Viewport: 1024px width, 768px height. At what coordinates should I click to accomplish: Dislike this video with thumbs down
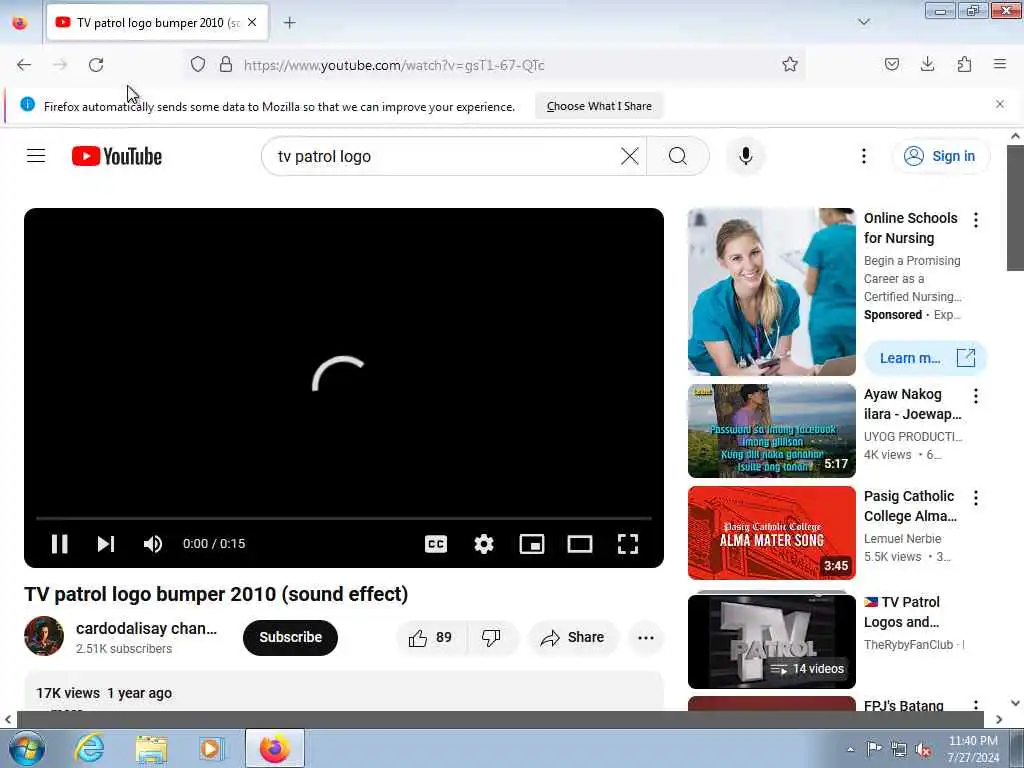click(x=491, y=637)
